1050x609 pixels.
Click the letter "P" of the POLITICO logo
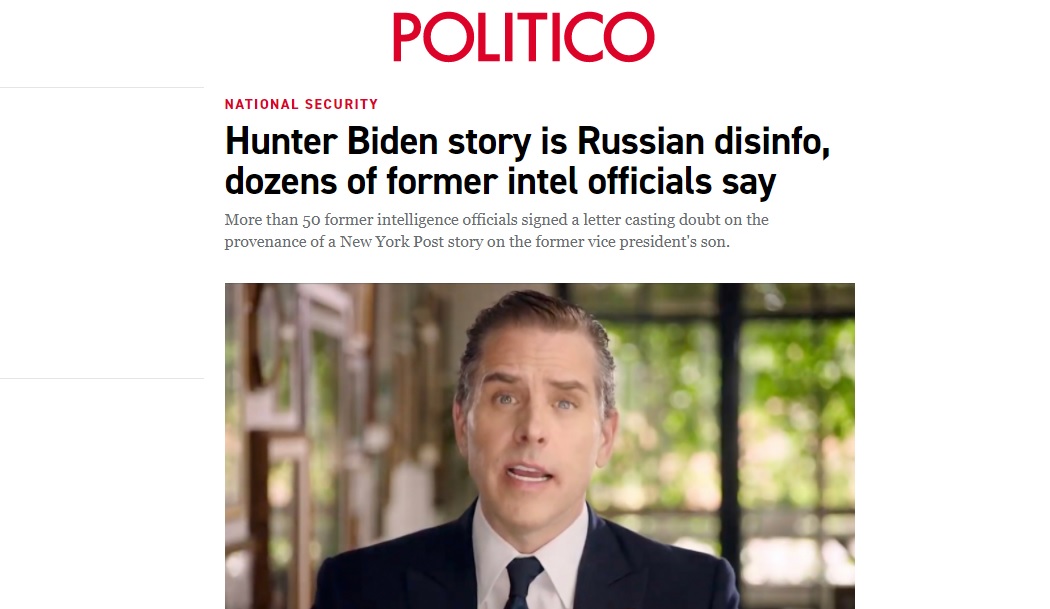coord(406,37)
